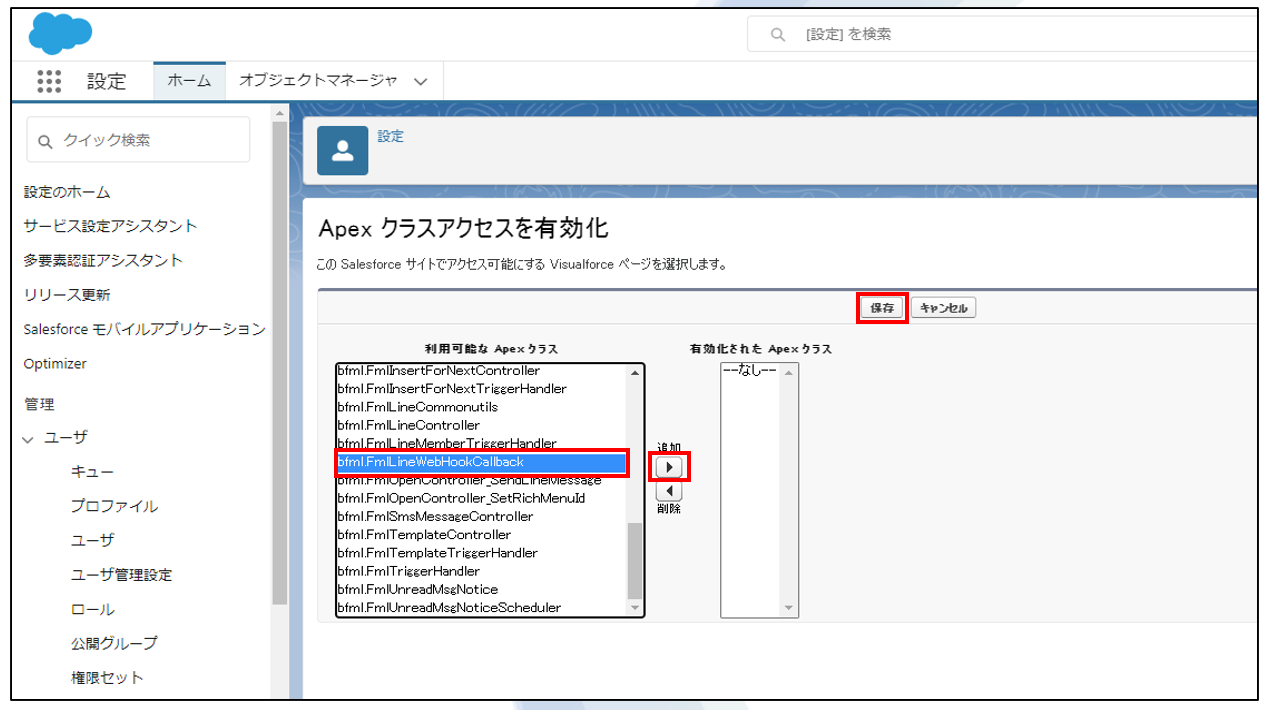Click the 保存 button
This screenshot has height=710, width=1262.
[x=882, y=308]
